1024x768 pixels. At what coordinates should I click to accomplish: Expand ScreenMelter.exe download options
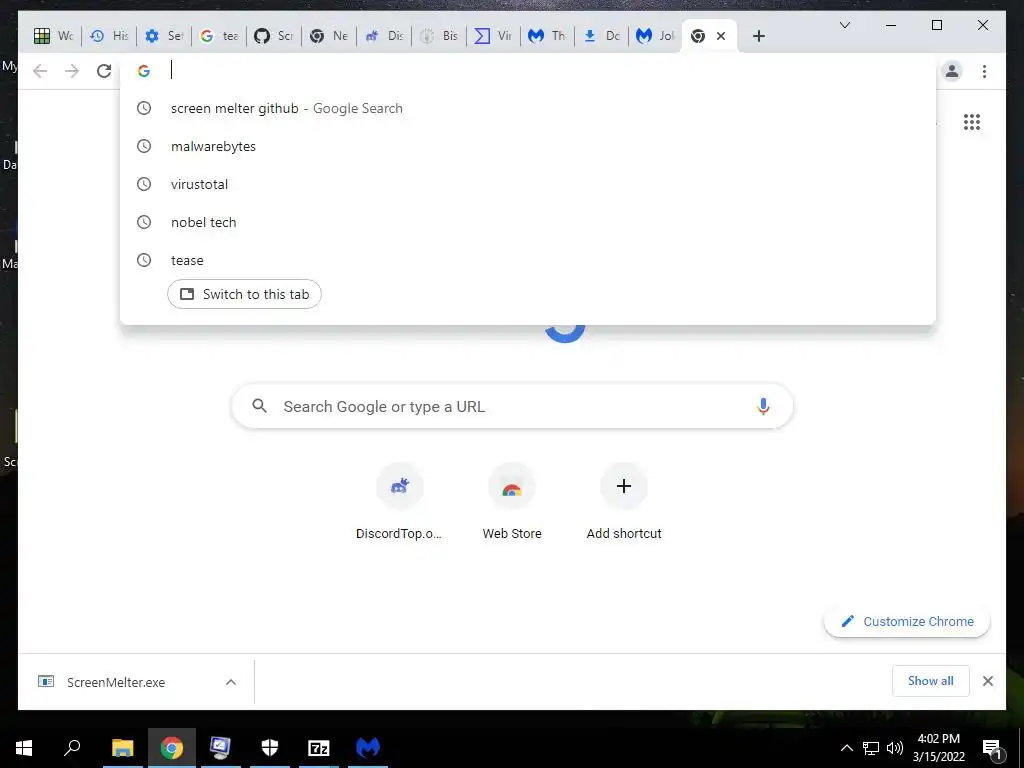231,682
